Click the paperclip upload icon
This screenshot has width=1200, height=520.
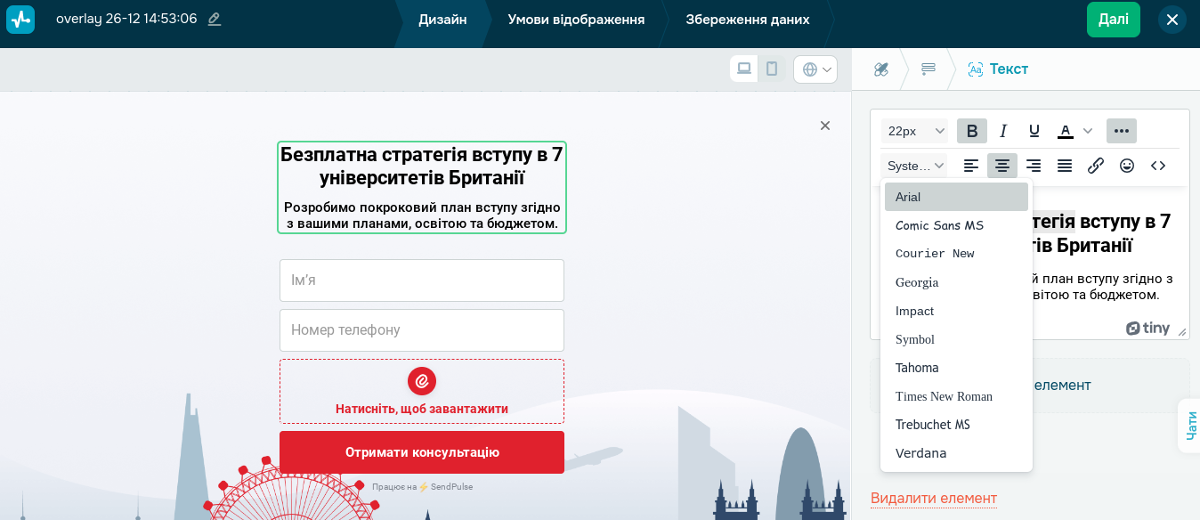click(x=422, y=381)
